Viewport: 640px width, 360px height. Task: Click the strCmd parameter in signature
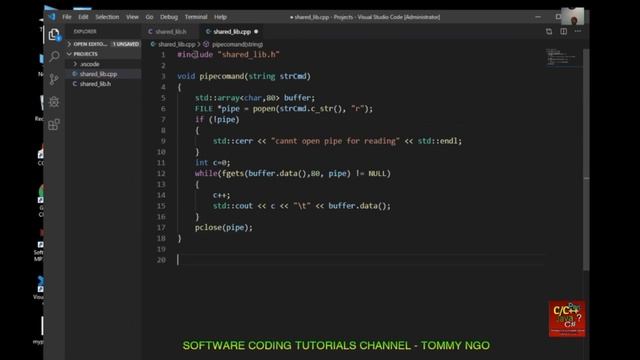[293, 76]
